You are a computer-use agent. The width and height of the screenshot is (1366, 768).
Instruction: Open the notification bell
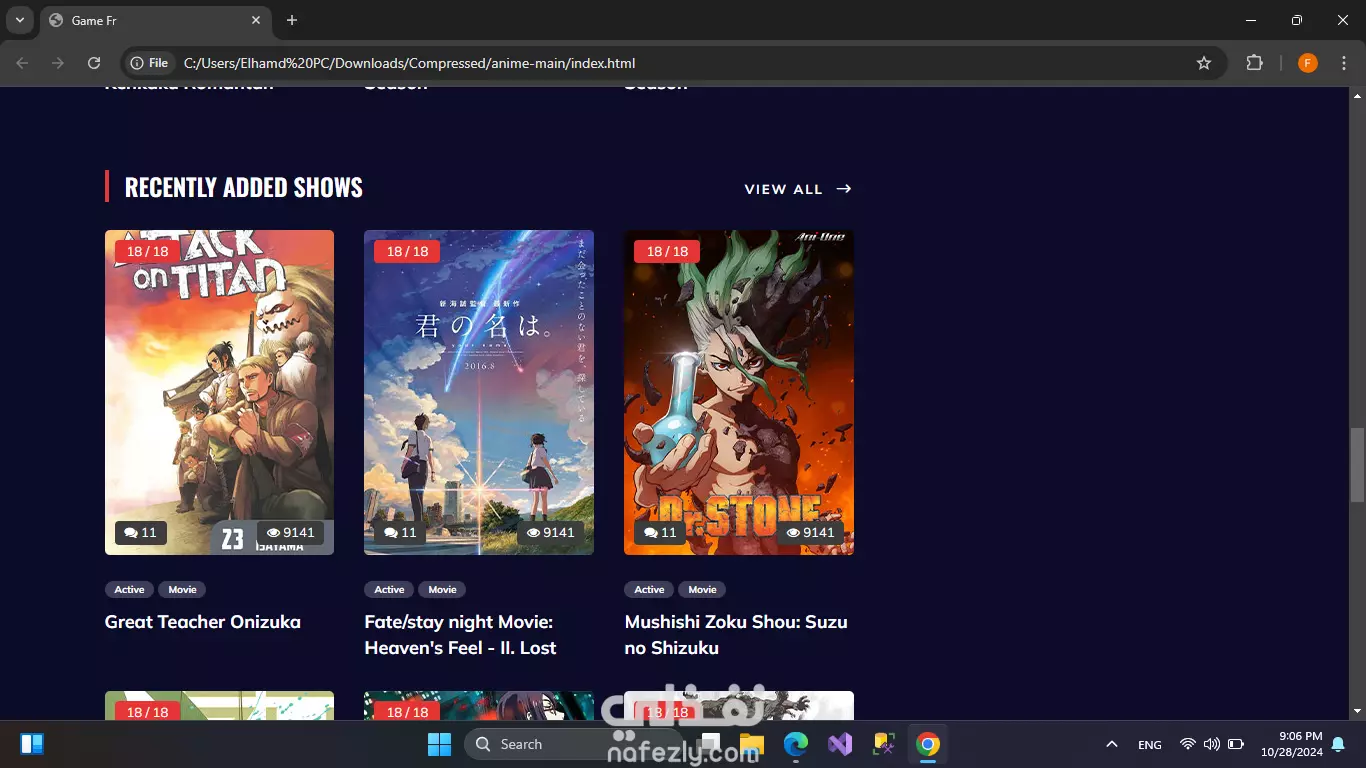pos(1338,744)
